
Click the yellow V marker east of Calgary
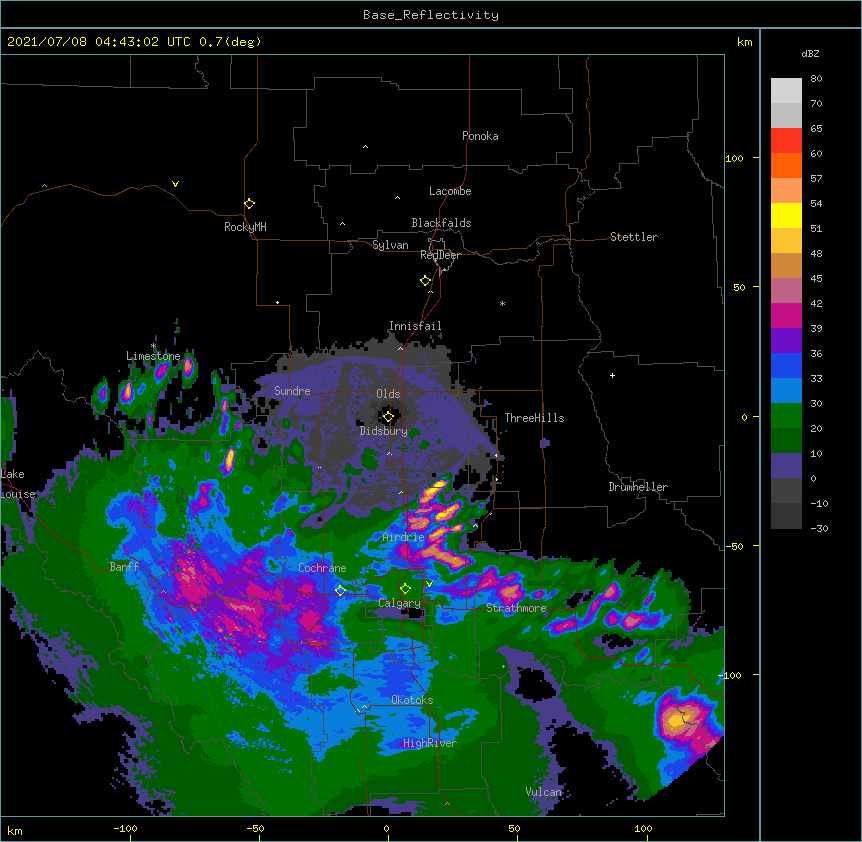(429, 584)
